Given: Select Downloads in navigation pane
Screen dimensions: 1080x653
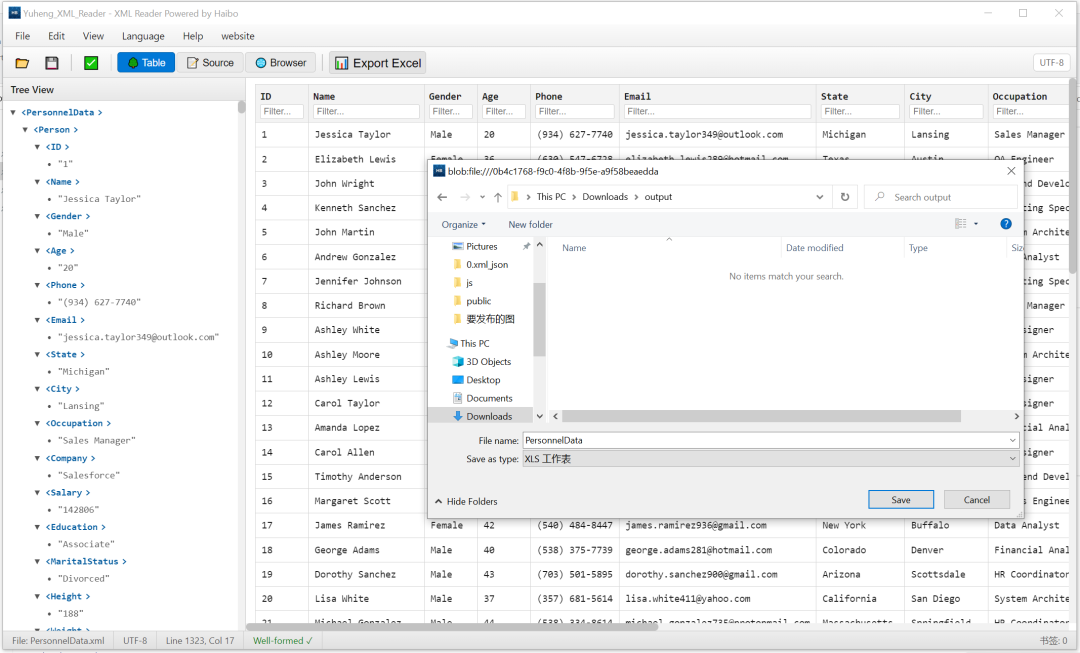Looking at the screenshot, I should click(x=488, y=416).
